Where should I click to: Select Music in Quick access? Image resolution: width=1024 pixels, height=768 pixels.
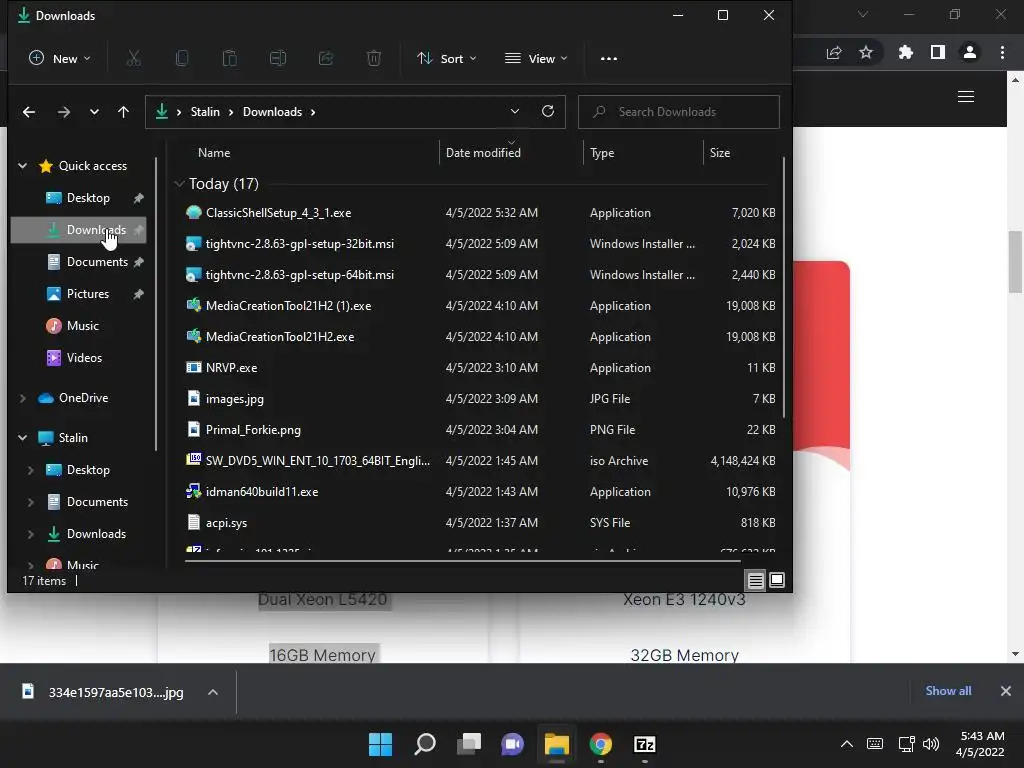(x=78, y=326)
